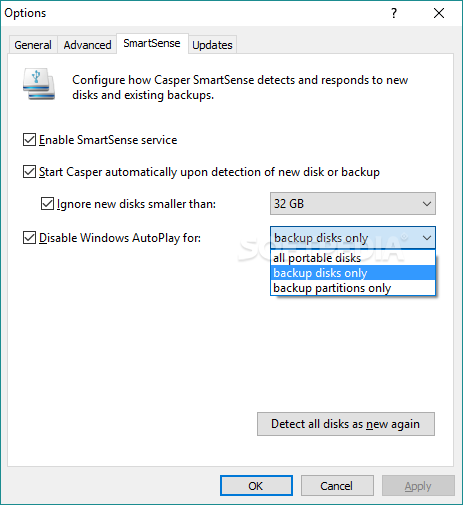Screen dimensions: 463x505
Task: Click Detect all disks as new again
Action: [346, 424]
